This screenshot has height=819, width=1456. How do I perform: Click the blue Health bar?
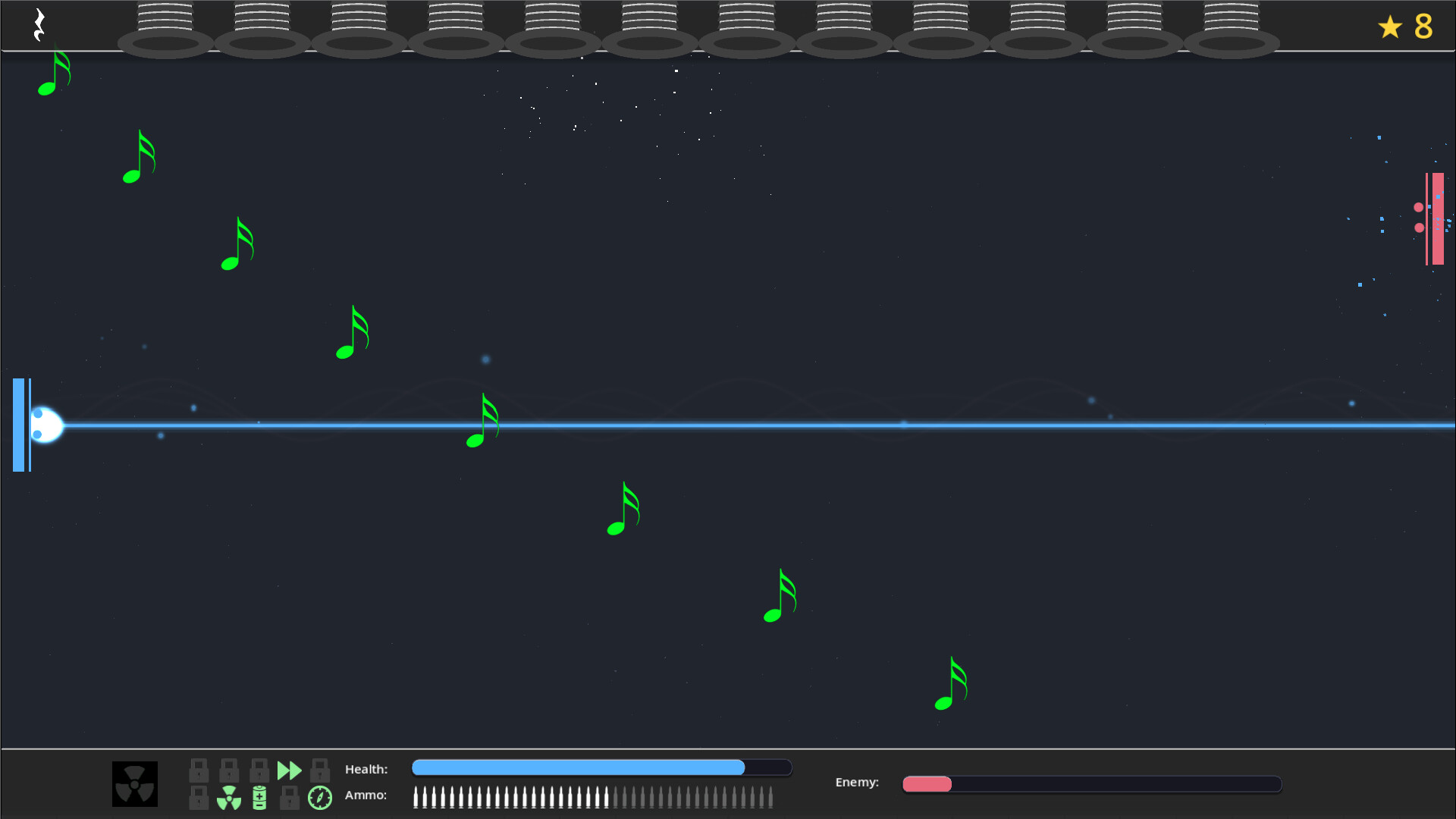pyautogui.click(x=601, y=767)
